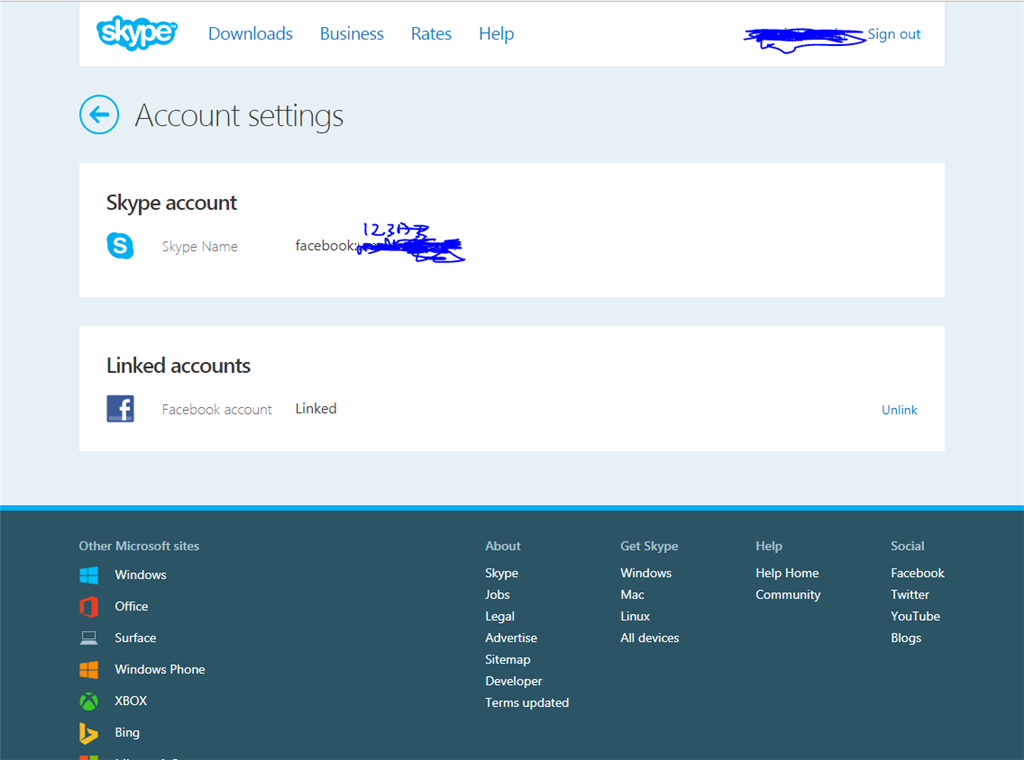The image size is (1024, 760).
Task: Click the Facebook account icon
Action: pyautogui.click(x=120, y=409)
